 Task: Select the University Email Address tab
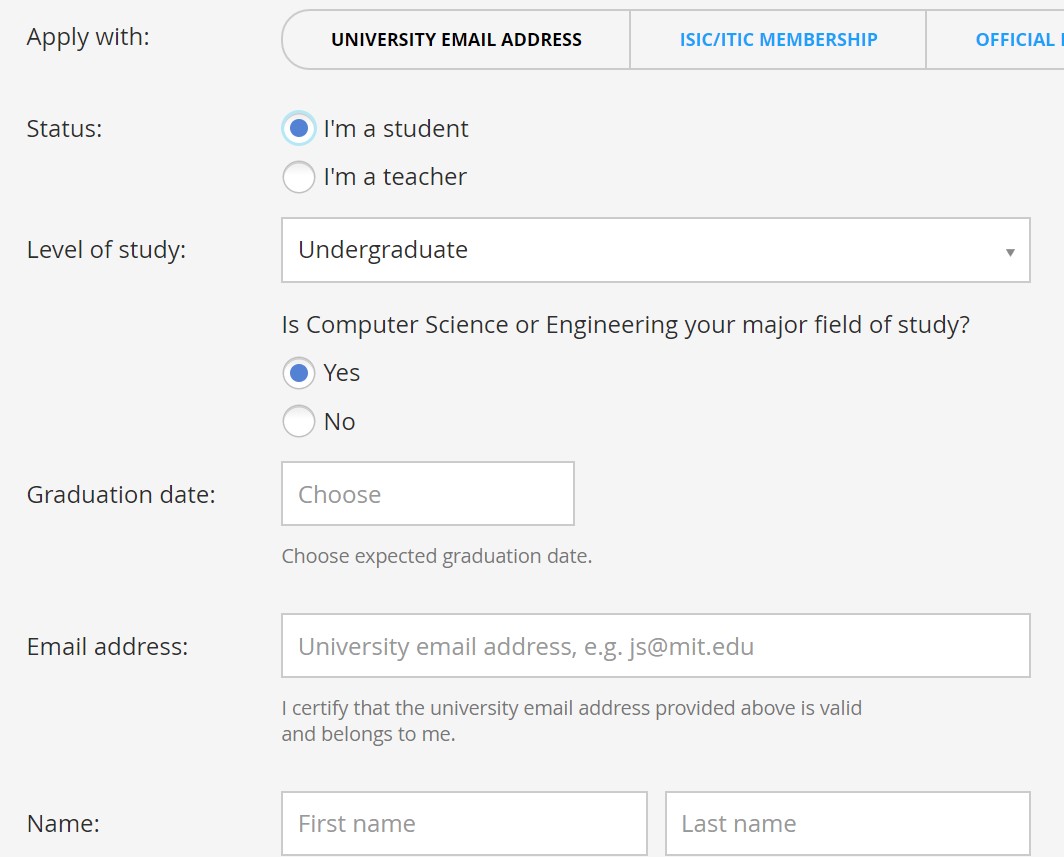pyautogui.click(x=456, y=40)
